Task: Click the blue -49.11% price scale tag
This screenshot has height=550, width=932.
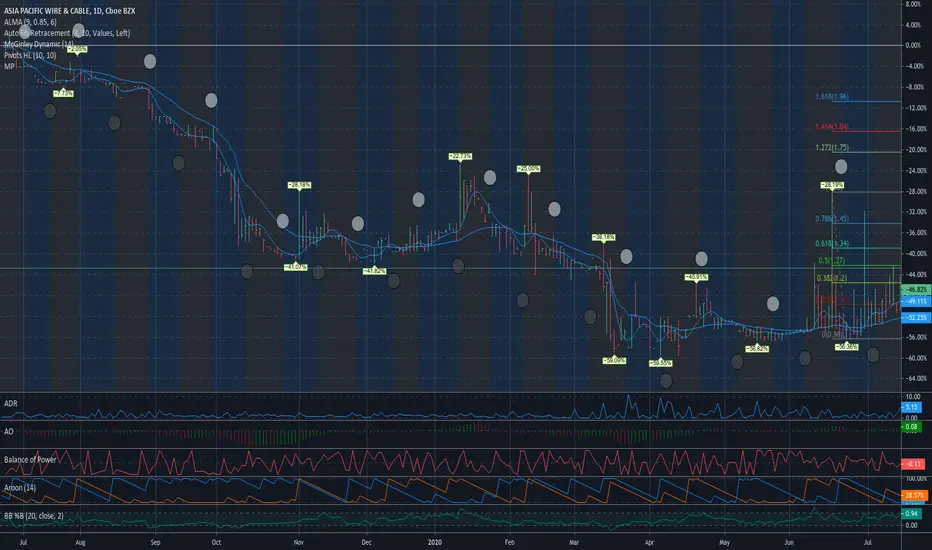Action: [916, 301]
